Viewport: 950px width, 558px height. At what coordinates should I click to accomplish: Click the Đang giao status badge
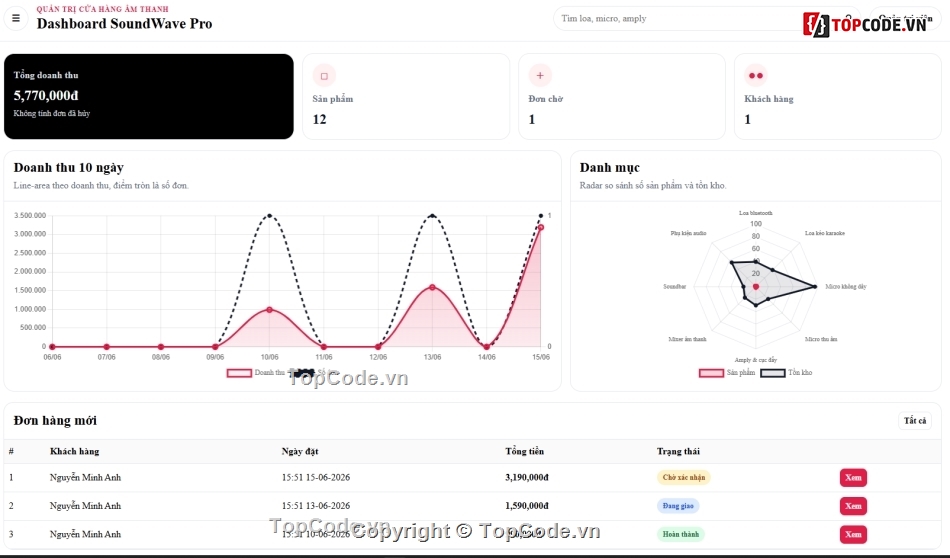point(678,506)
